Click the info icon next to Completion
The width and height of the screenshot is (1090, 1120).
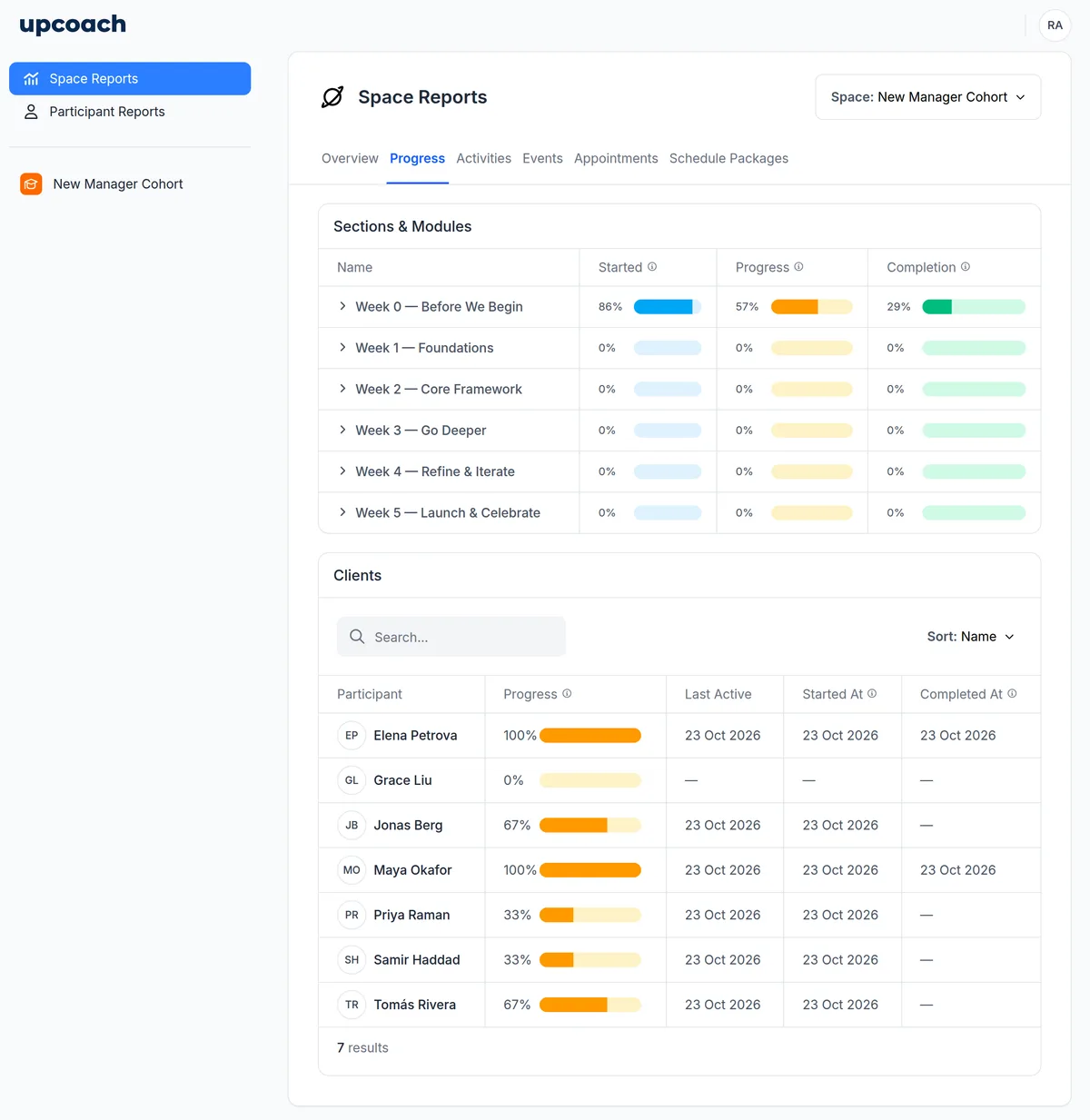pos(966,267)
